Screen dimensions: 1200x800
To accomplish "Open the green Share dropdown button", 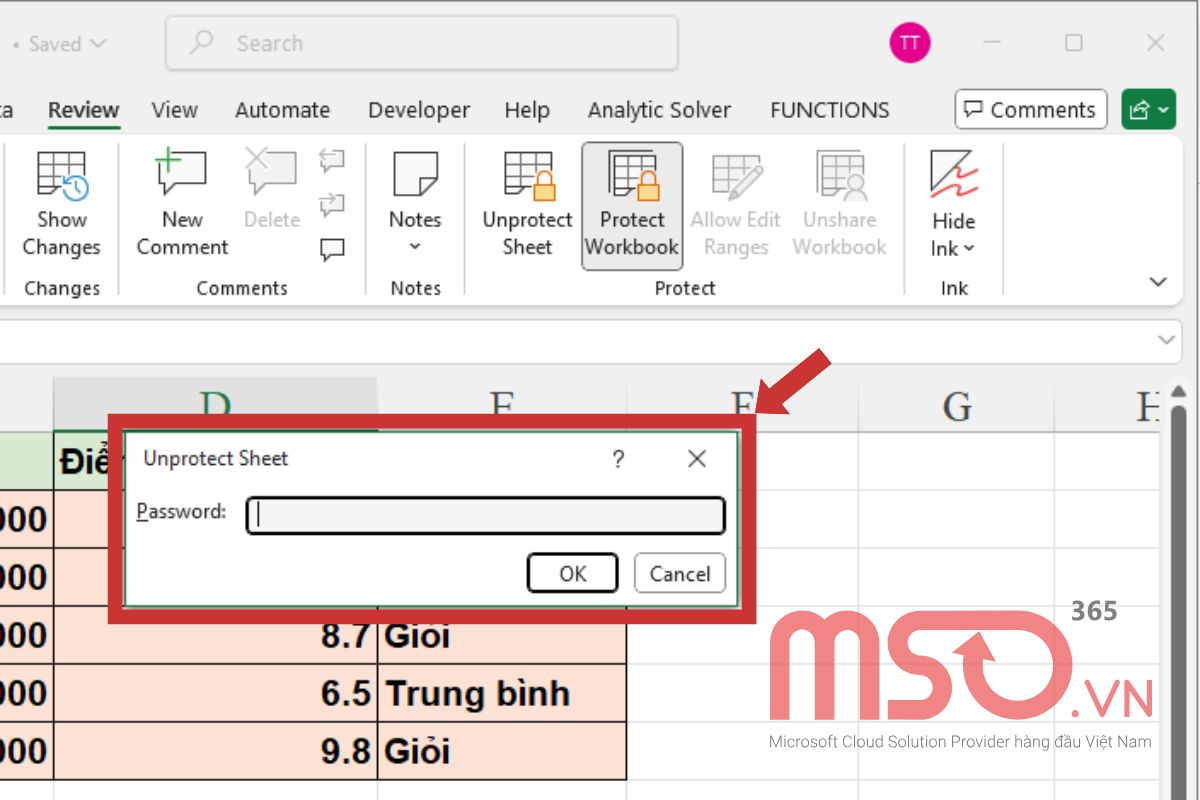I will (x=1148, y=110).
